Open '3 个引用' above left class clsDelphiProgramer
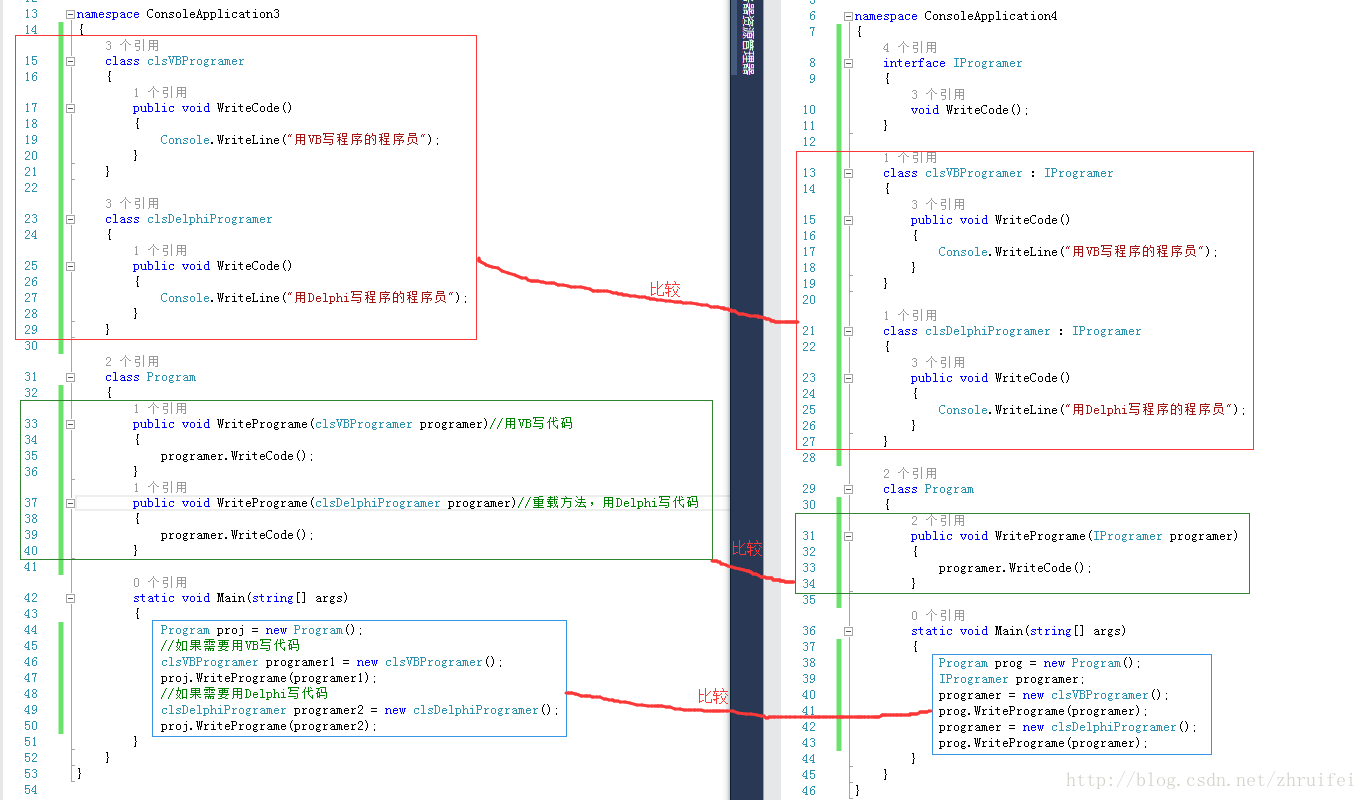The height and width of the screenshot is (800, 1367). [132, 203]
